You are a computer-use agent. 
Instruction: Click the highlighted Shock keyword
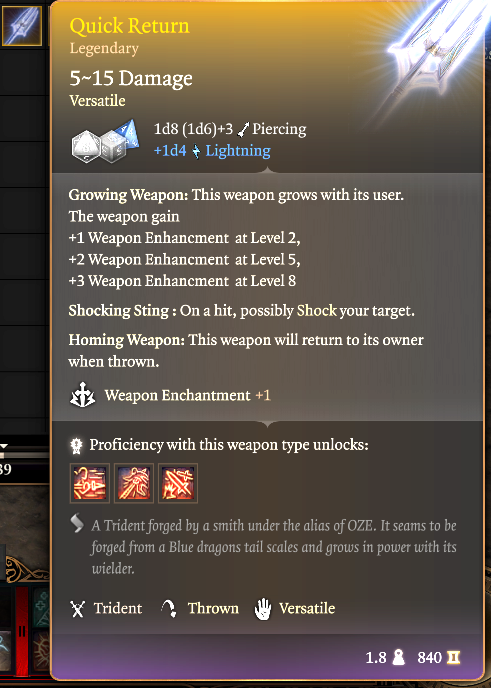tap(317, 311)
